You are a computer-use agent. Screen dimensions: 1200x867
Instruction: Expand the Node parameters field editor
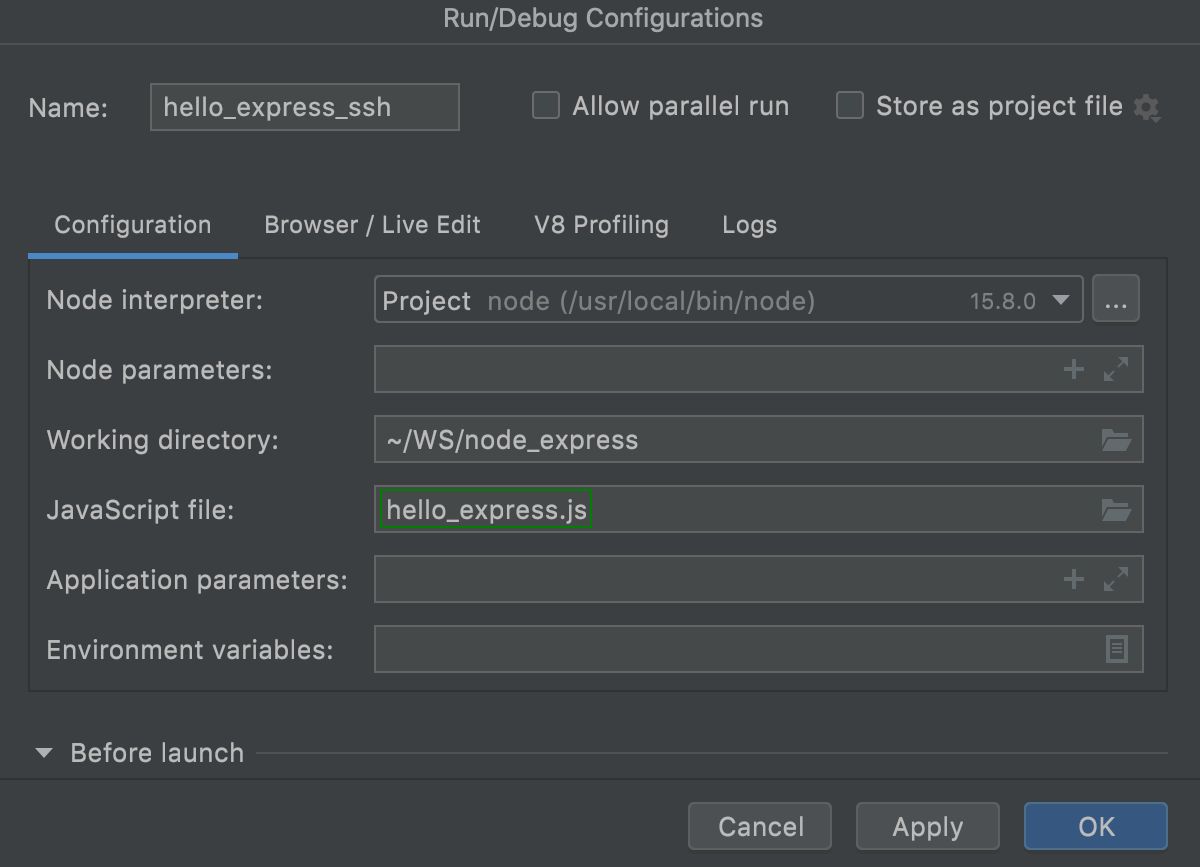click(x=1116, y=370)
